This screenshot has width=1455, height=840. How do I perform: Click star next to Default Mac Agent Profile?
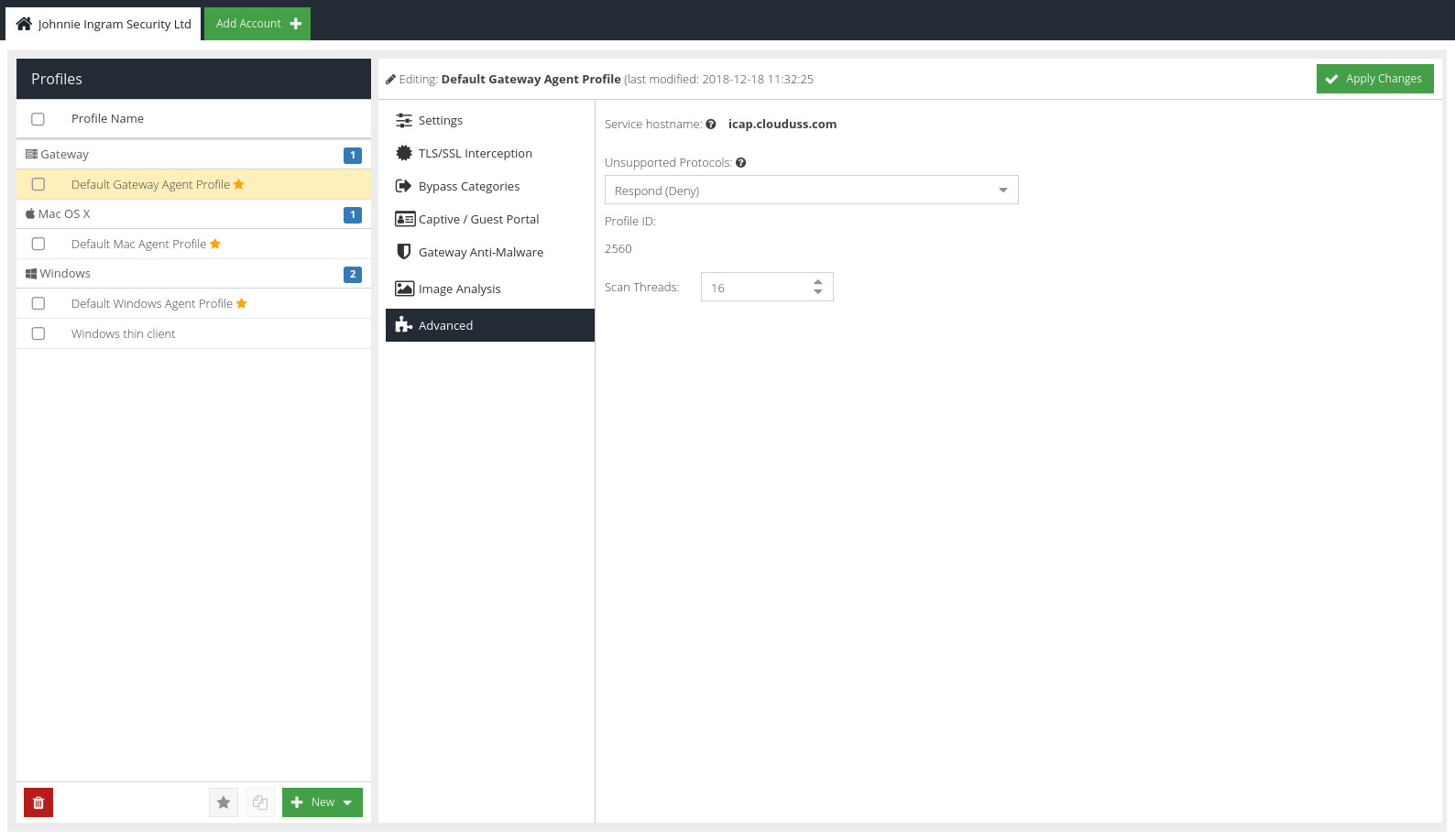point(215,244)
